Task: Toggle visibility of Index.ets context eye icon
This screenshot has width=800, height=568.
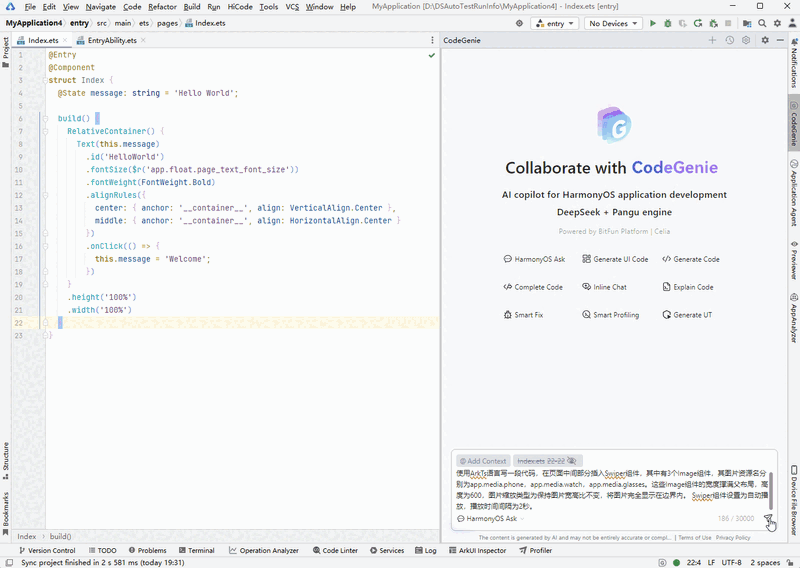Action: [572, 461]
